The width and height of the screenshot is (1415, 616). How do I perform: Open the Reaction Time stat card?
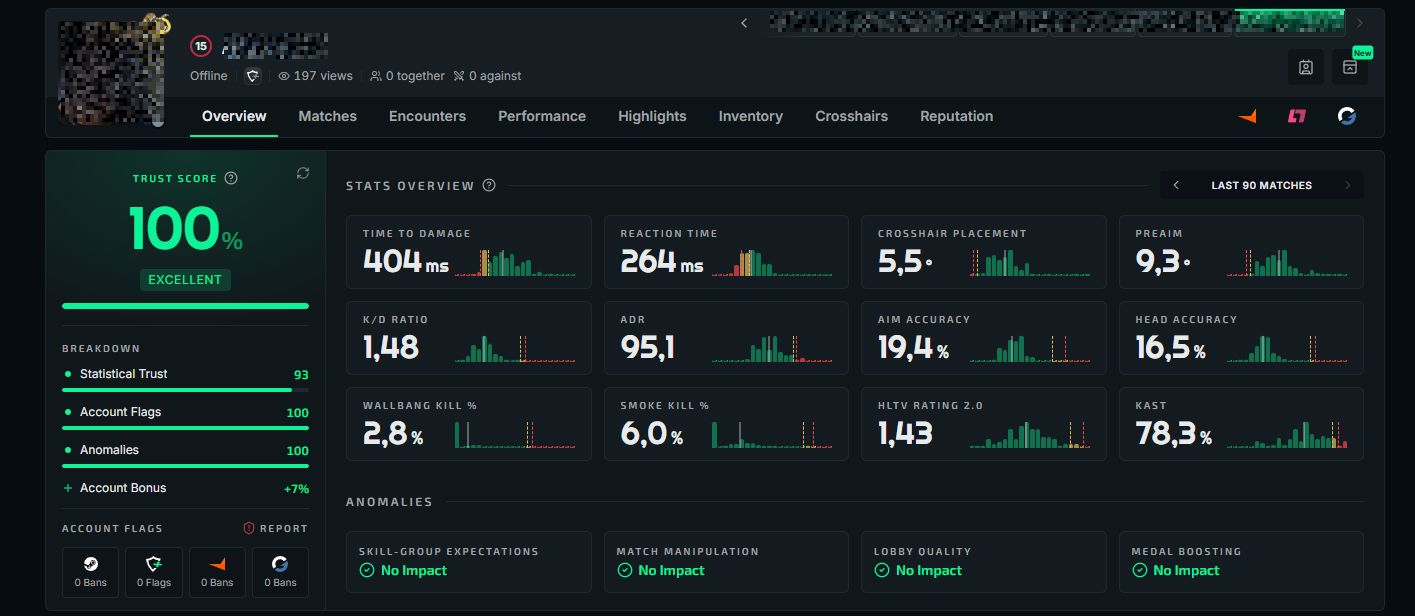726,252
